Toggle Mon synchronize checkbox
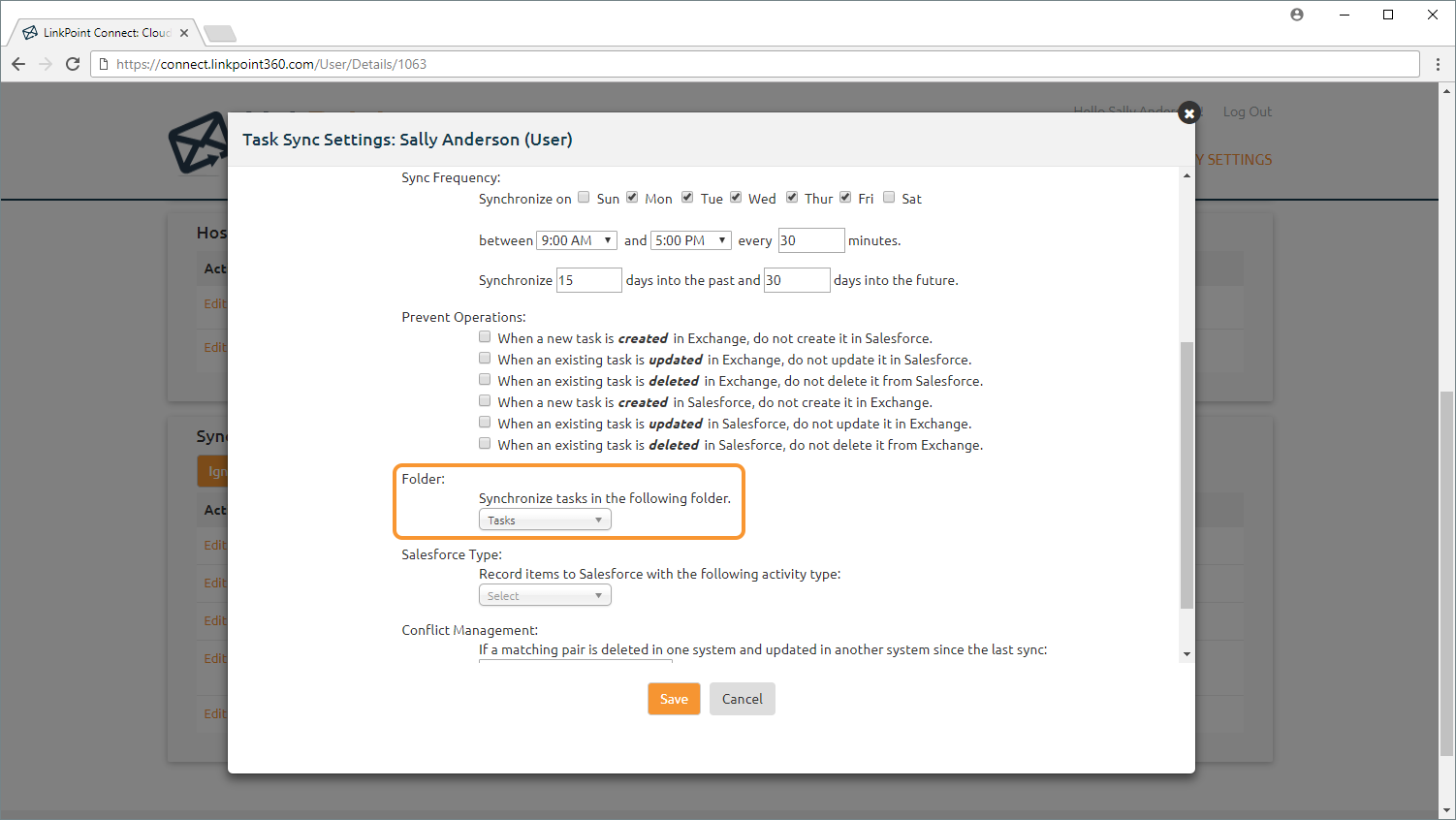Viewport: 1456px width, 820px height. [x=632, y=198]
